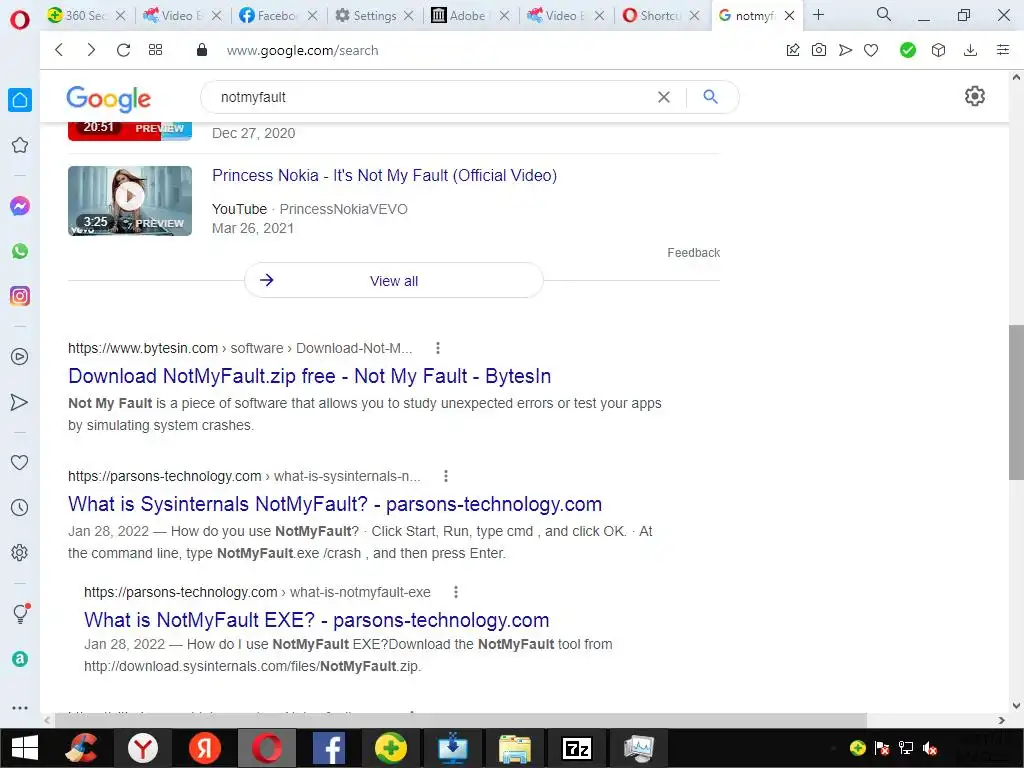Open the extensions cube icon

point(938,50)
